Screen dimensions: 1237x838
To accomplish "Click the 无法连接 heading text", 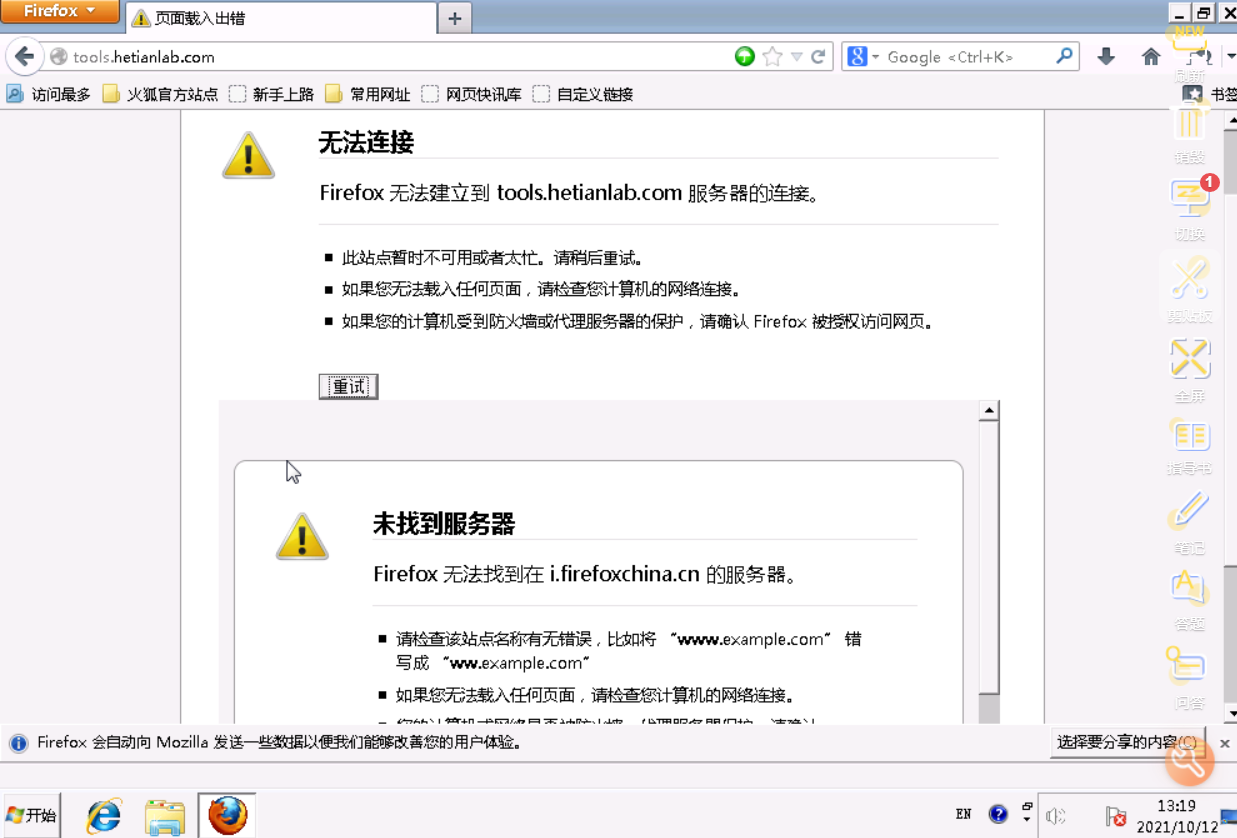I will pyautogui.click(x=366, y=143).
